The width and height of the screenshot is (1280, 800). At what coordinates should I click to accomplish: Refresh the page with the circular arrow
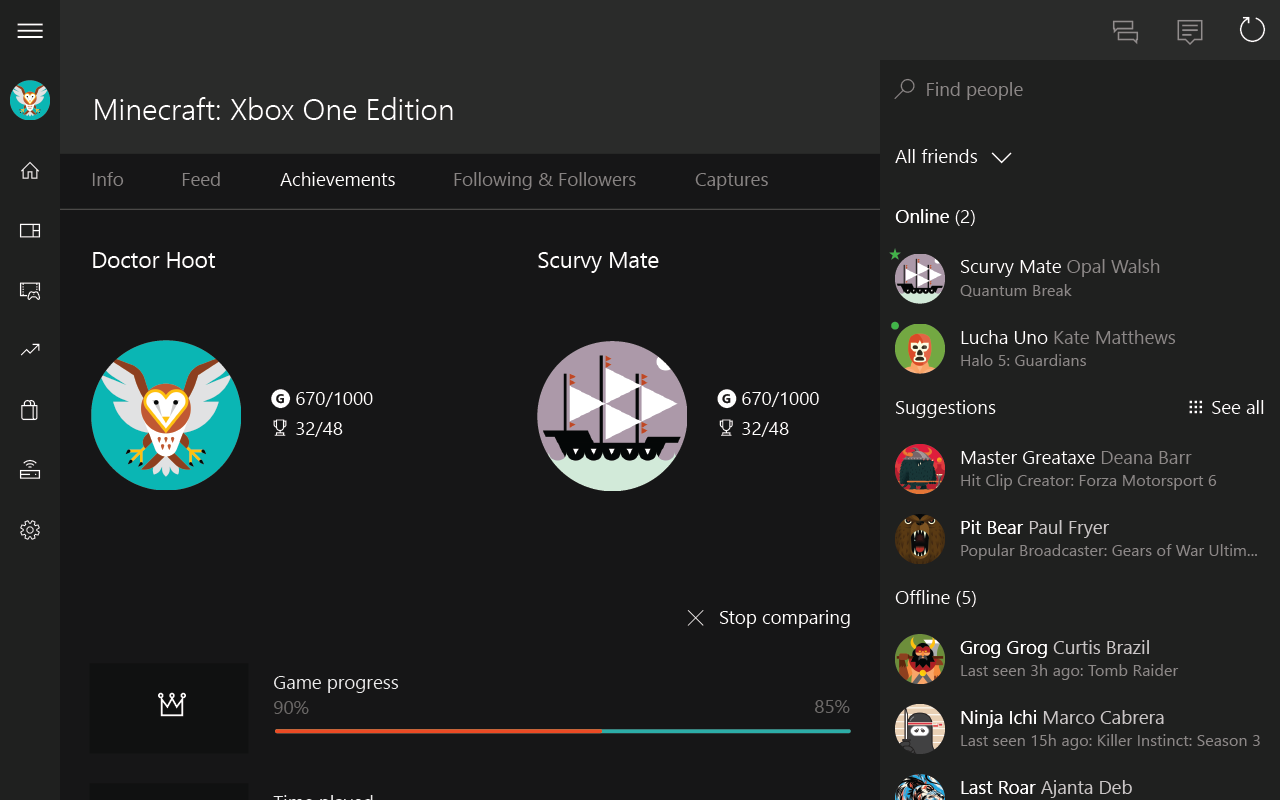pyautogui.click(x=1251, y=29)
